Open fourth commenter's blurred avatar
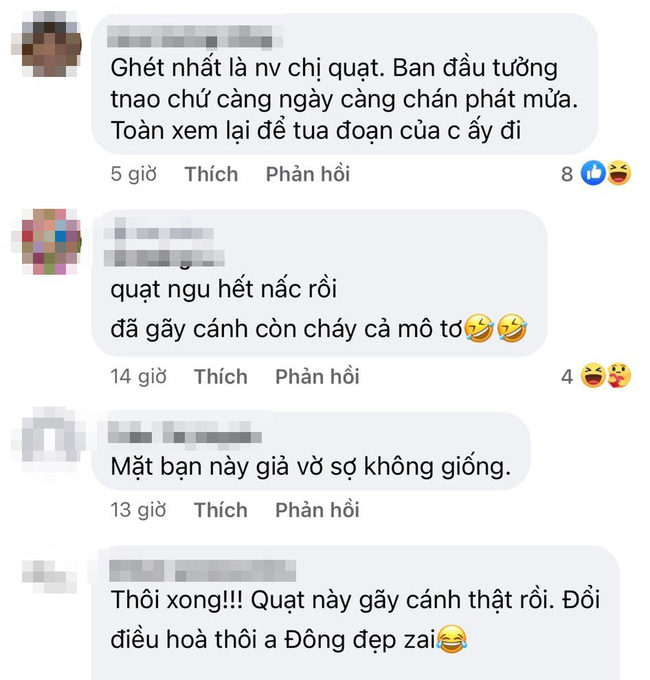Image resolution: width=650 pixels, height=680 pixels. [49, 576]
